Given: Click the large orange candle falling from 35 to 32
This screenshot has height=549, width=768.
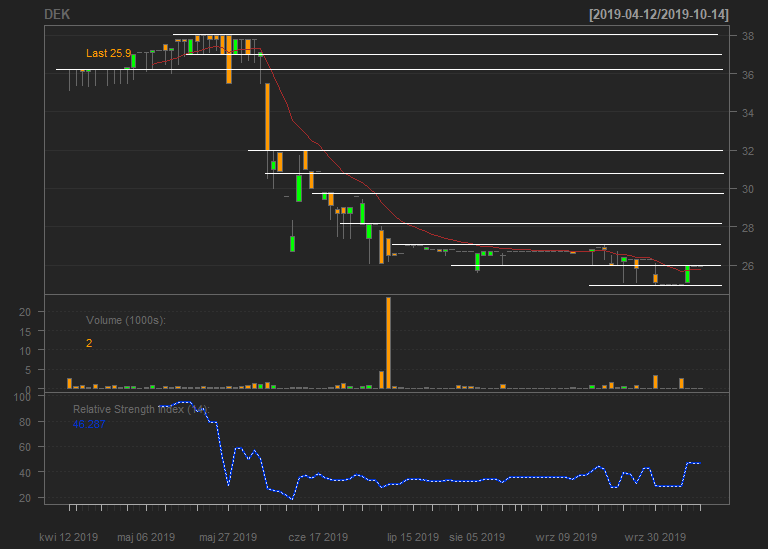Looking at the screenshot, I should (267, 117).
